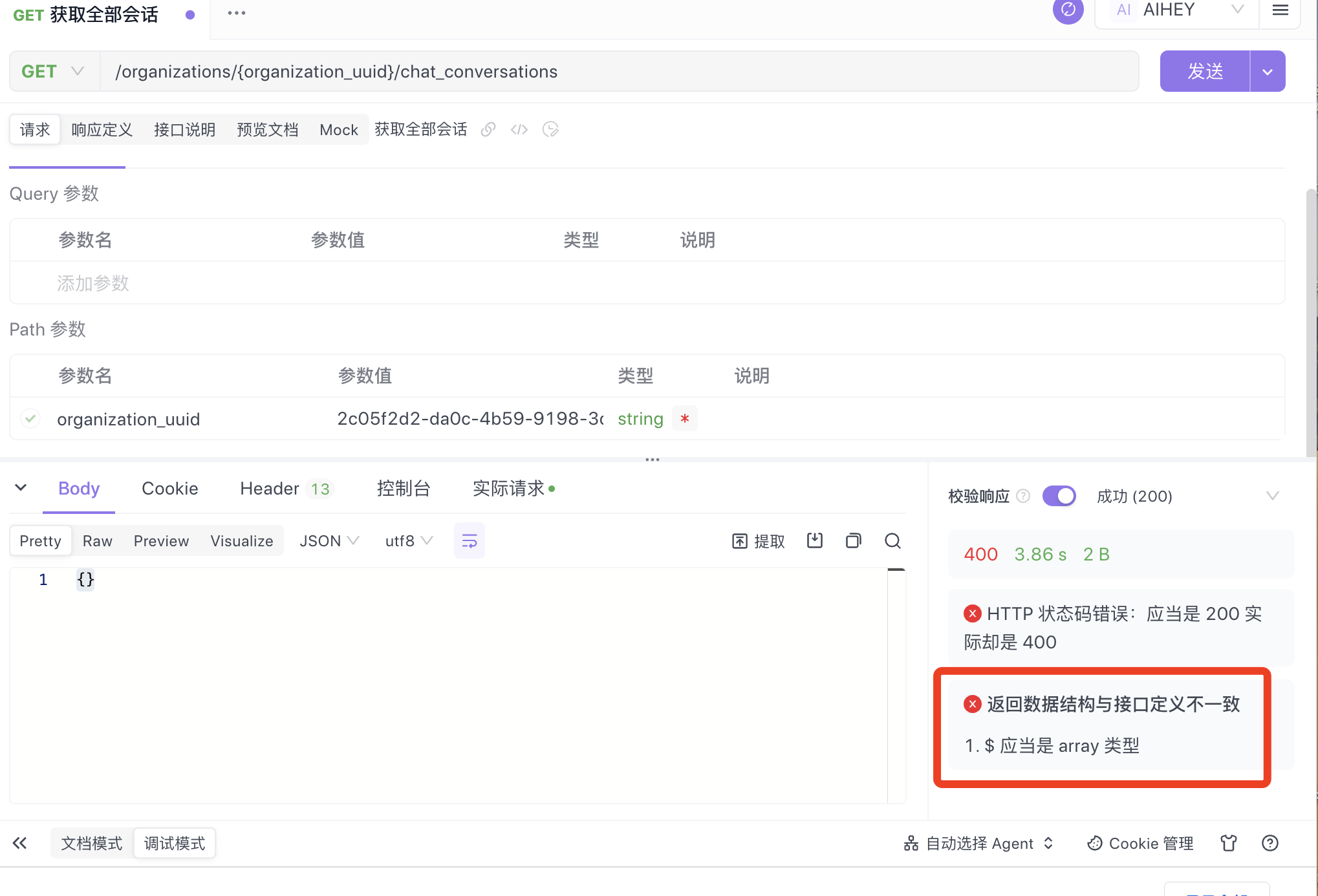This screenshot has height=896, width=1318.
Task: Expand the 成功 (200) response dropdown
Action: pyautogui.click(x=1271, y=496)
